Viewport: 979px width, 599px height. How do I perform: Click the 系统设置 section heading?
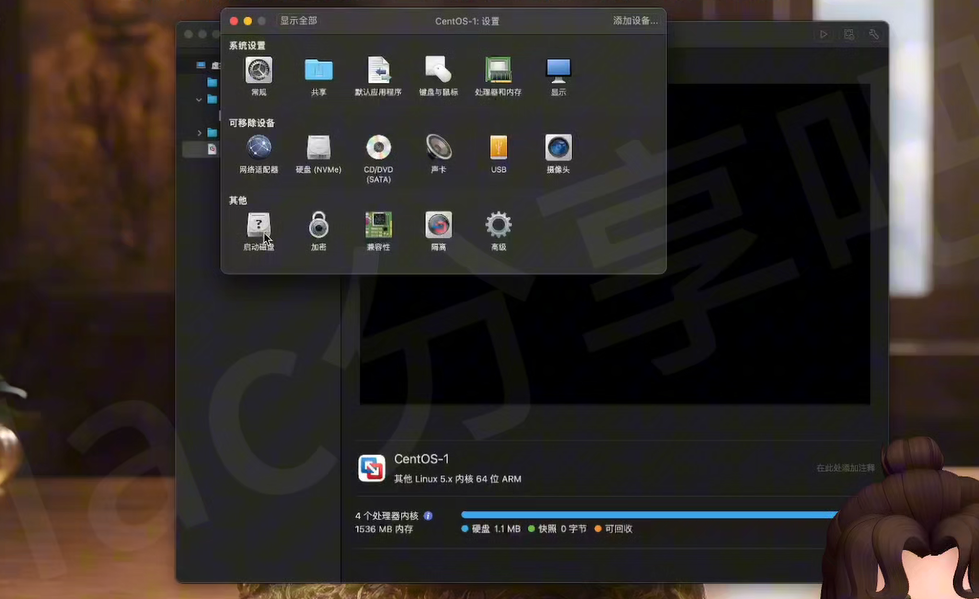[247, 46]
